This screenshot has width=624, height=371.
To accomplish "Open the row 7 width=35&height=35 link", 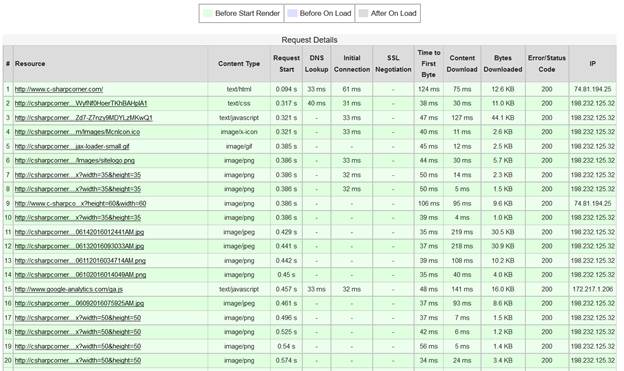I will 78,175.
